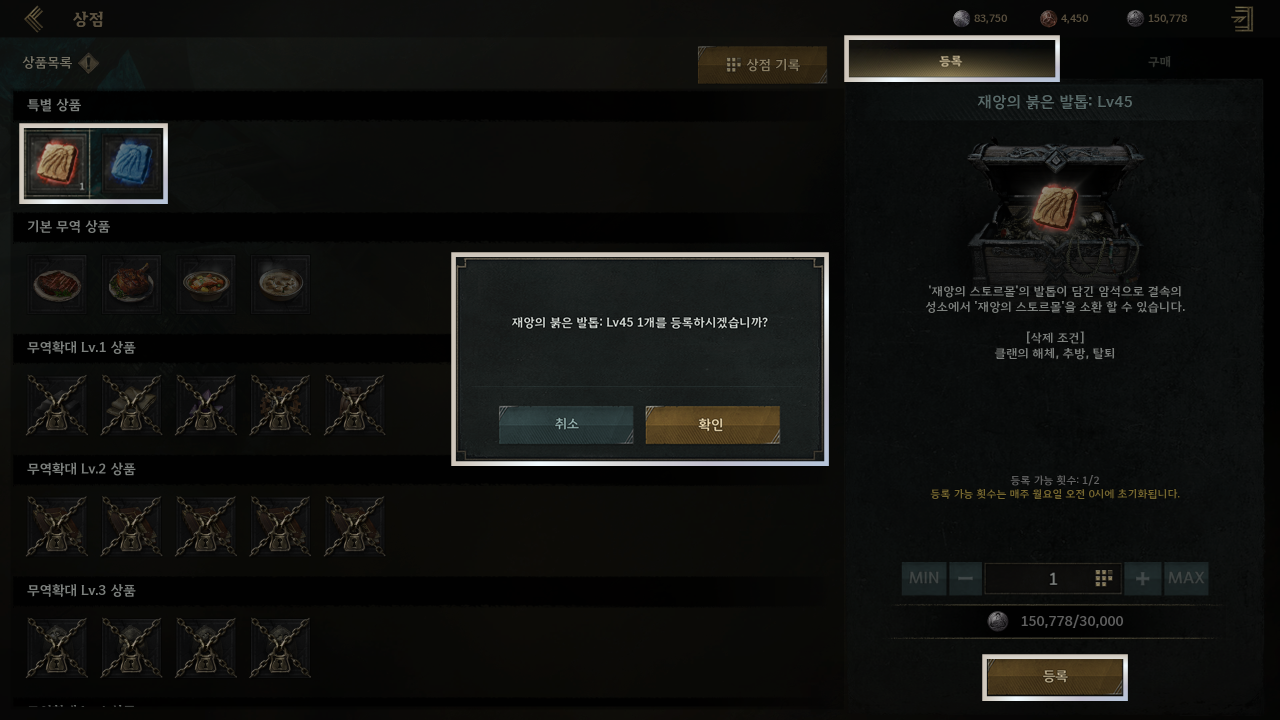Viewport: 1280px width, 720px height.
Task: Switch to the 등록 tab
Action: [951, 61]
